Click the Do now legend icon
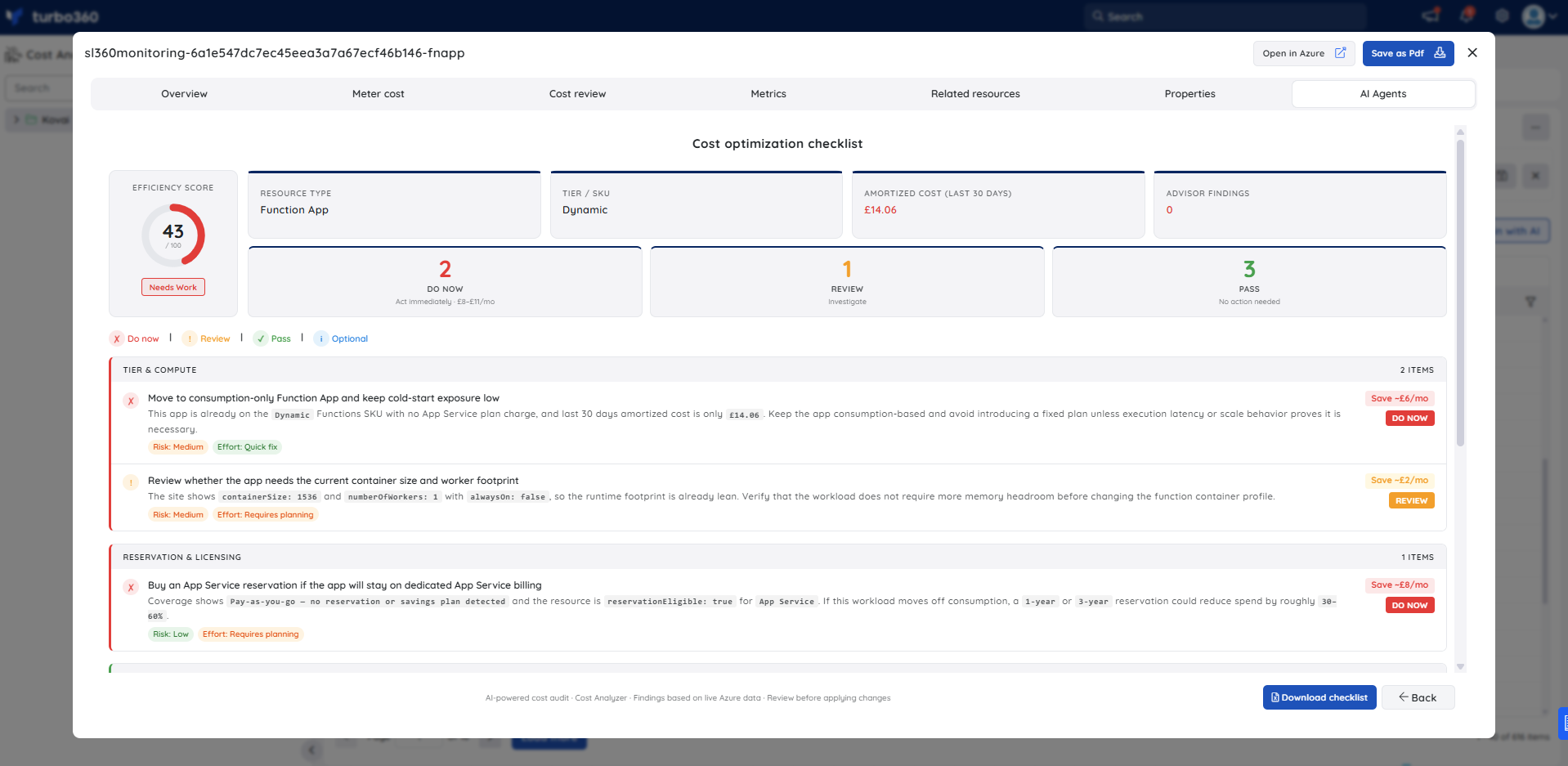 coord(117,338)
